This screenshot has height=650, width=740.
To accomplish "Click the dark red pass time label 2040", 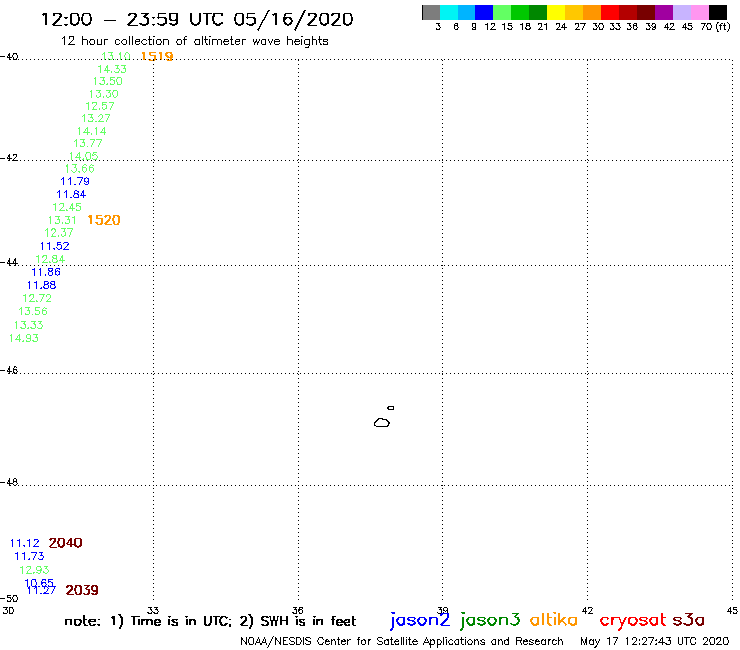I will (x=66, y=543).
